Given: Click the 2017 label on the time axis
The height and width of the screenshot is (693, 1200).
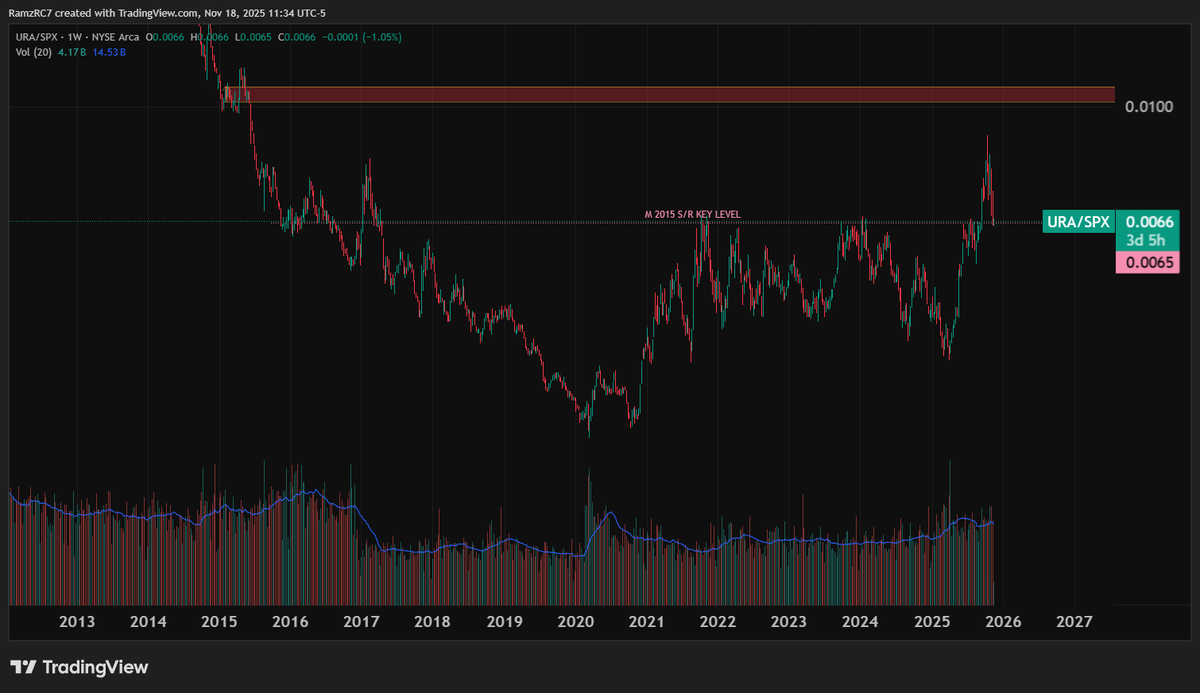Looking at the screenshot, I should click(x=361, y=621).
